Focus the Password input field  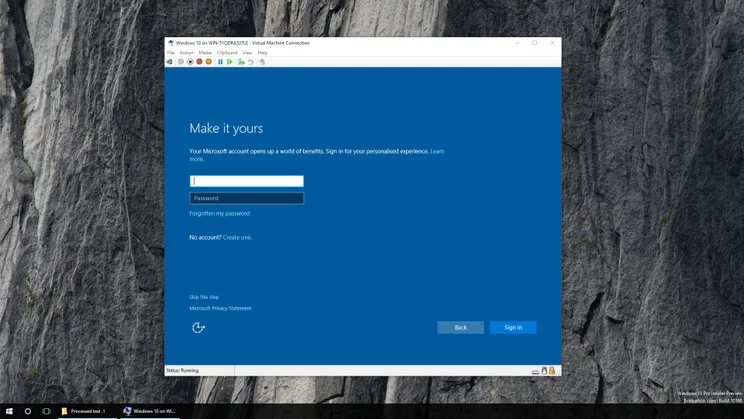click(x=247, y=198)
